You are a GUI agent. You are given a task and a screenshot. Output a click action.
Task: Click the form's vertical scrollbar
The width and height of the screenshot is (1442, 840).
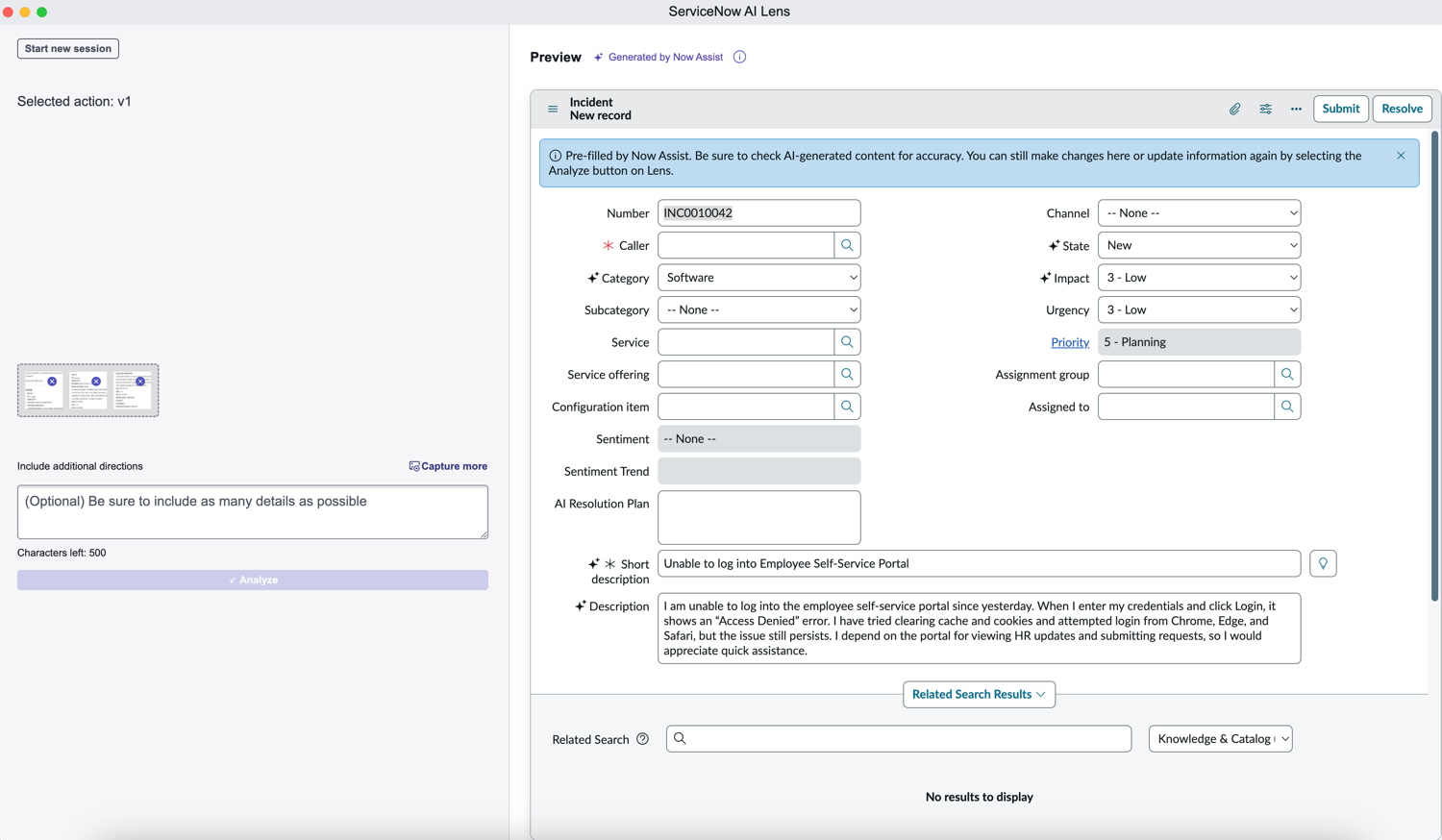[1434, 365]
